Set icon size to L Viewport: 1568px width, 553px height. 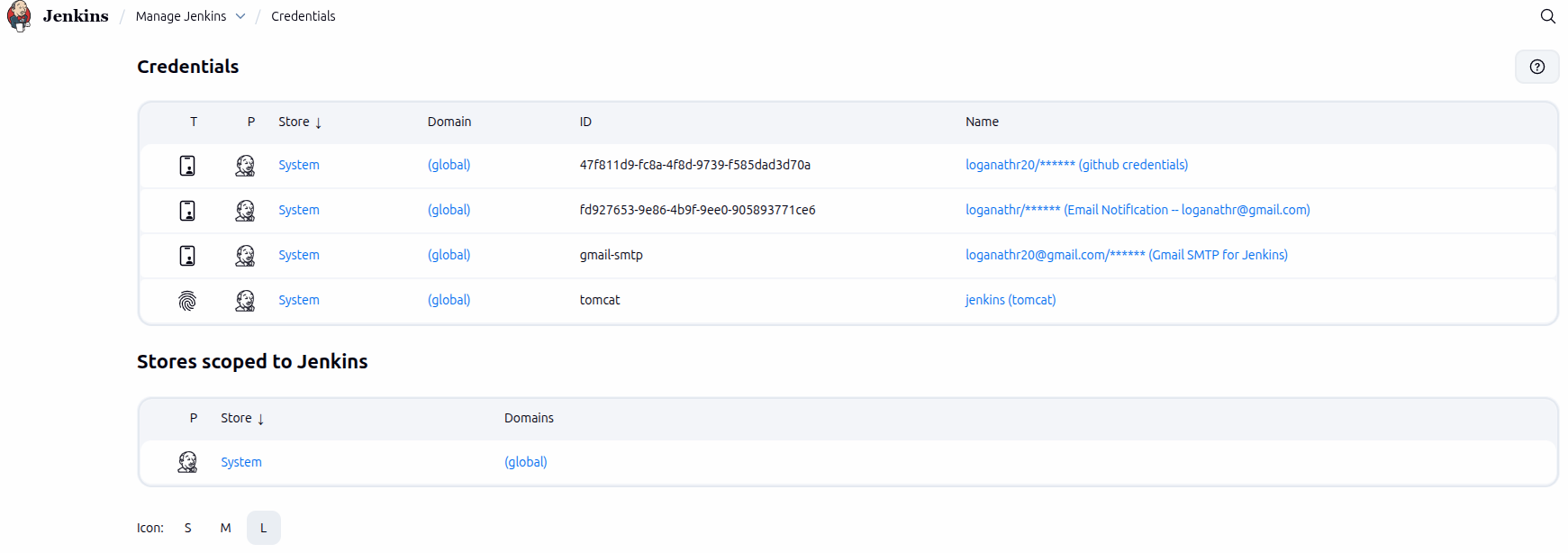tap(264, 528)
